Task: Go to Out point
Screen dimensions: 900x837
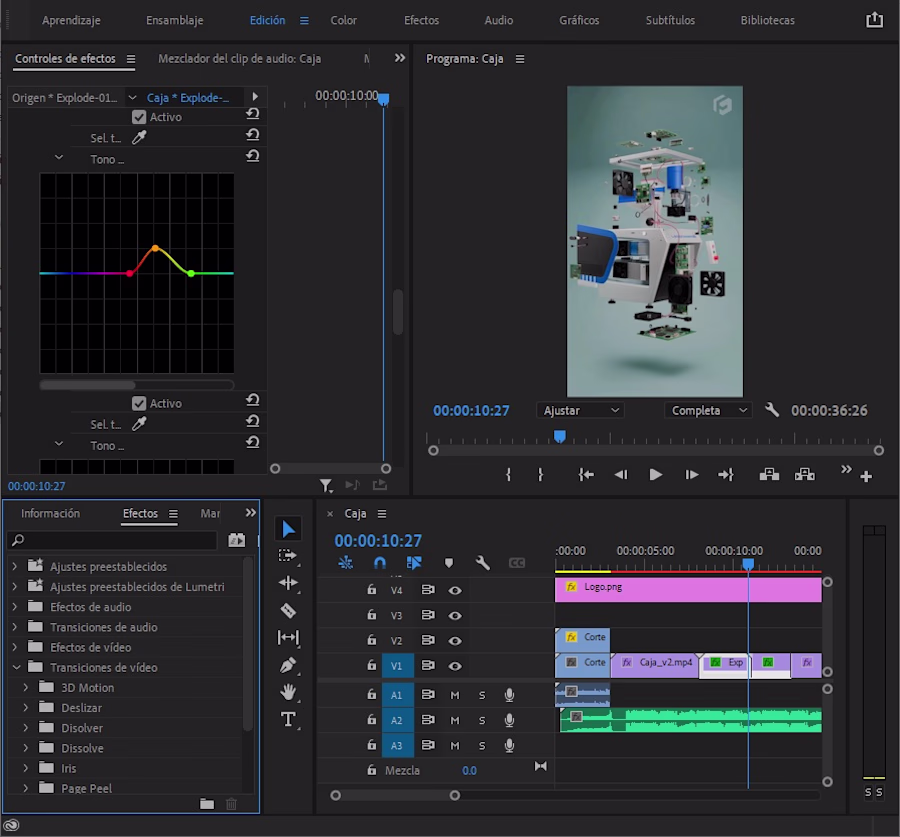Action: click(726, 475)
